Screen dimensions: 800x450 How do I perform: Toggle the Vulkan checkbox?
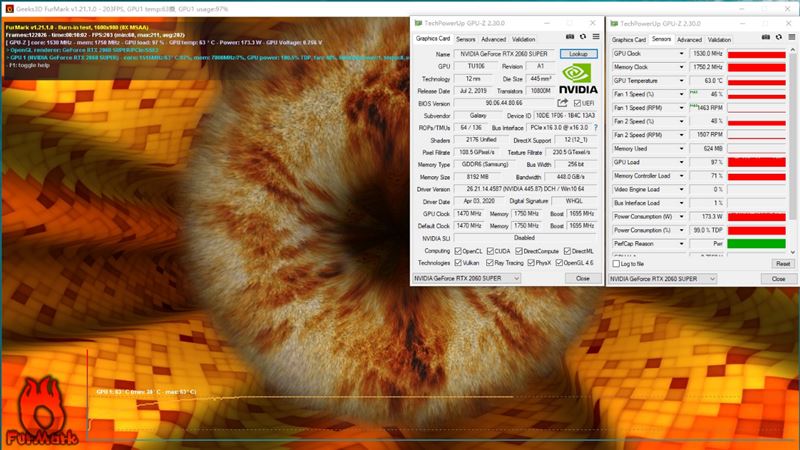pyautogui.click(x=458, y=263)
